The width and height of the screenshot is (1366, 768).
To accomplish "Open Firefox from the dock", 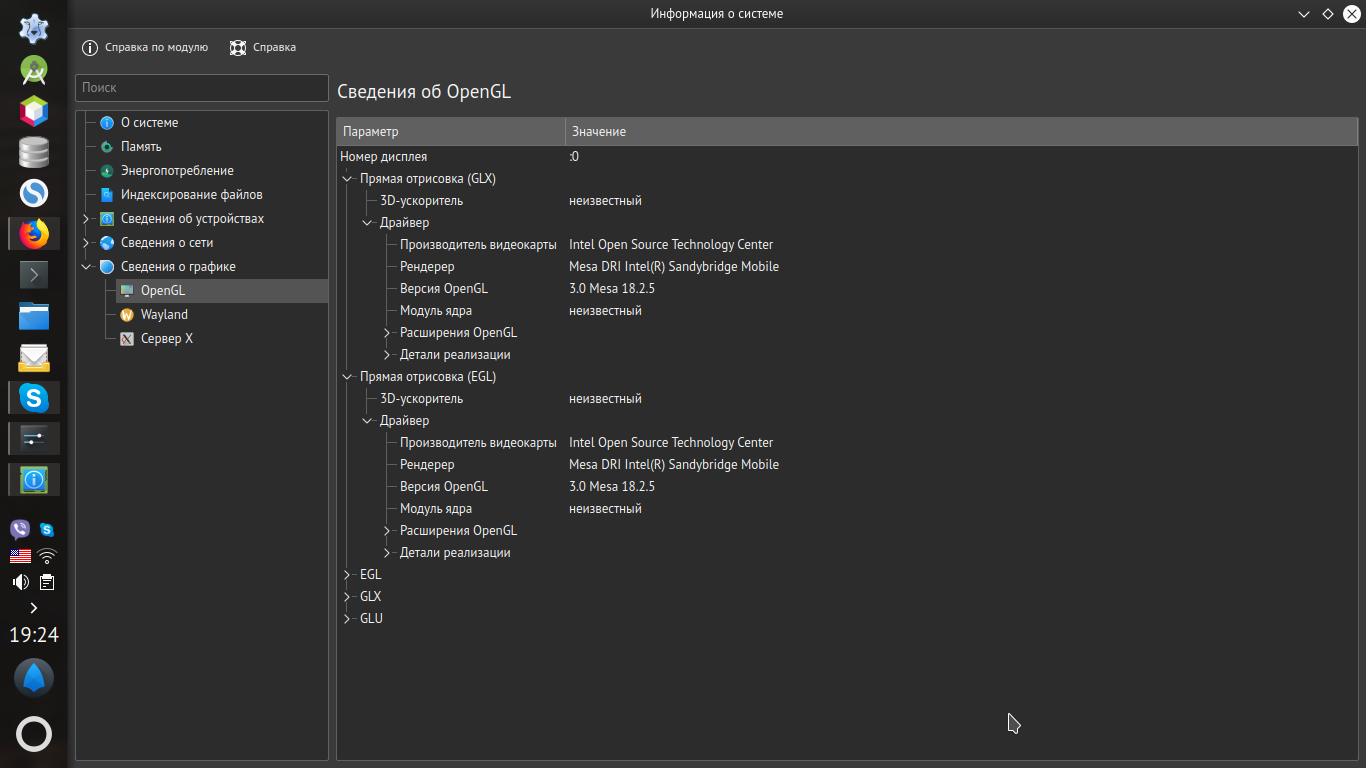I will (x=34, y=234).
